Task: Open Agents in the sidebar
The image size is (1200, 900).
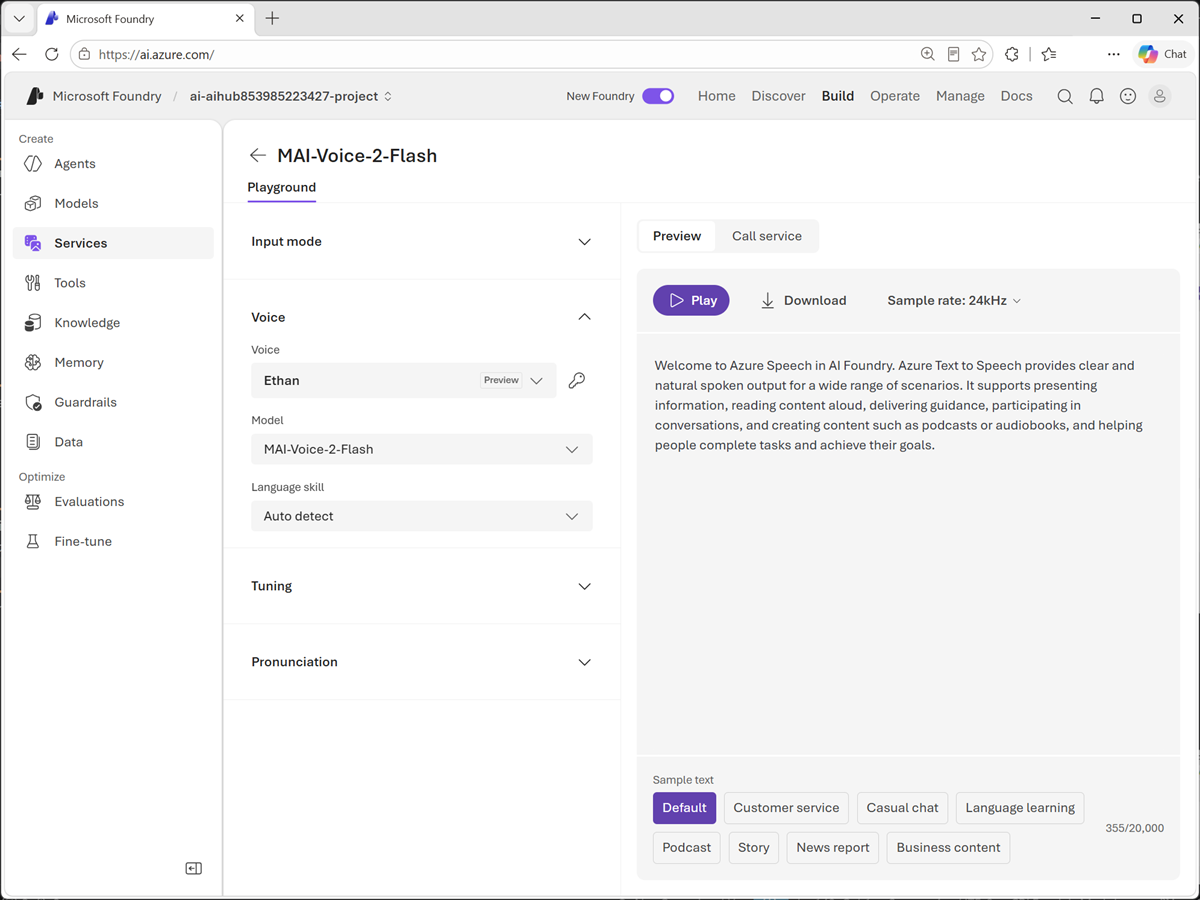Action: (113, 164)
